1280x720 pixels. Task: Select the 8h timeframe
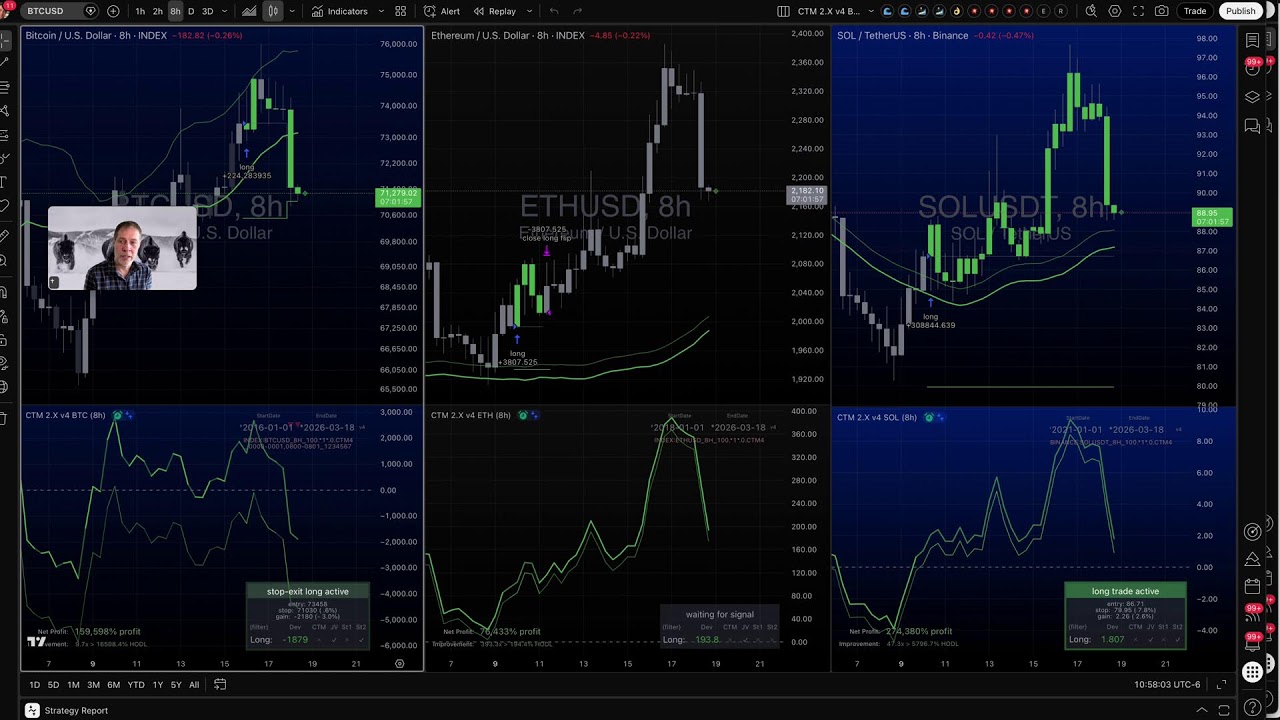coord(175,11)
